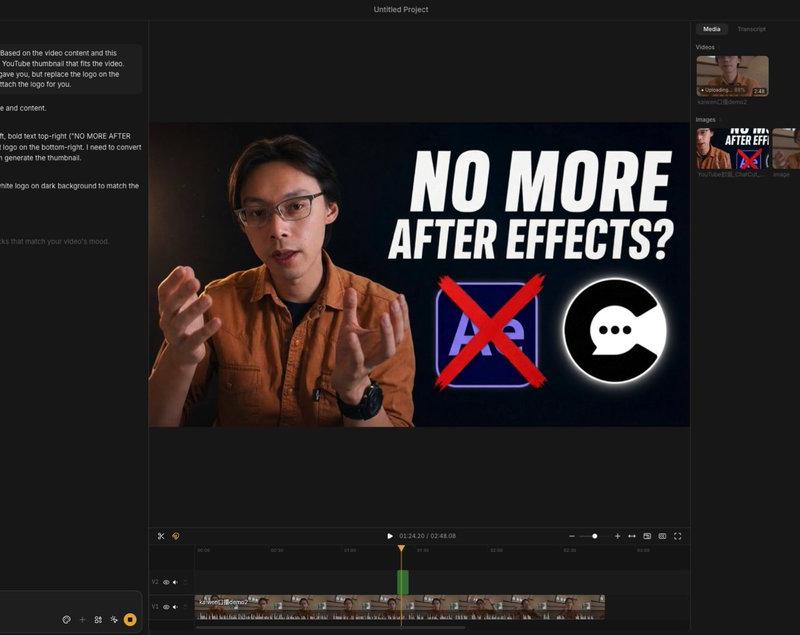Click the 'Videos' section heading
Image resolution: width=800 pixels, height=635 pixels.
tap(705, 47)
